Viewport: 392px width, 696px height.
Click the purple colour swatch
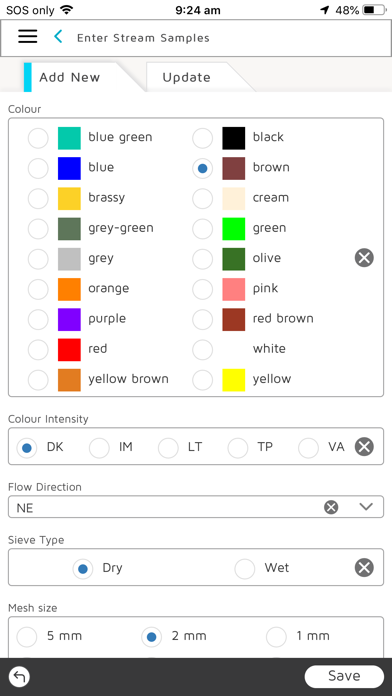click(x=69, y=319)
